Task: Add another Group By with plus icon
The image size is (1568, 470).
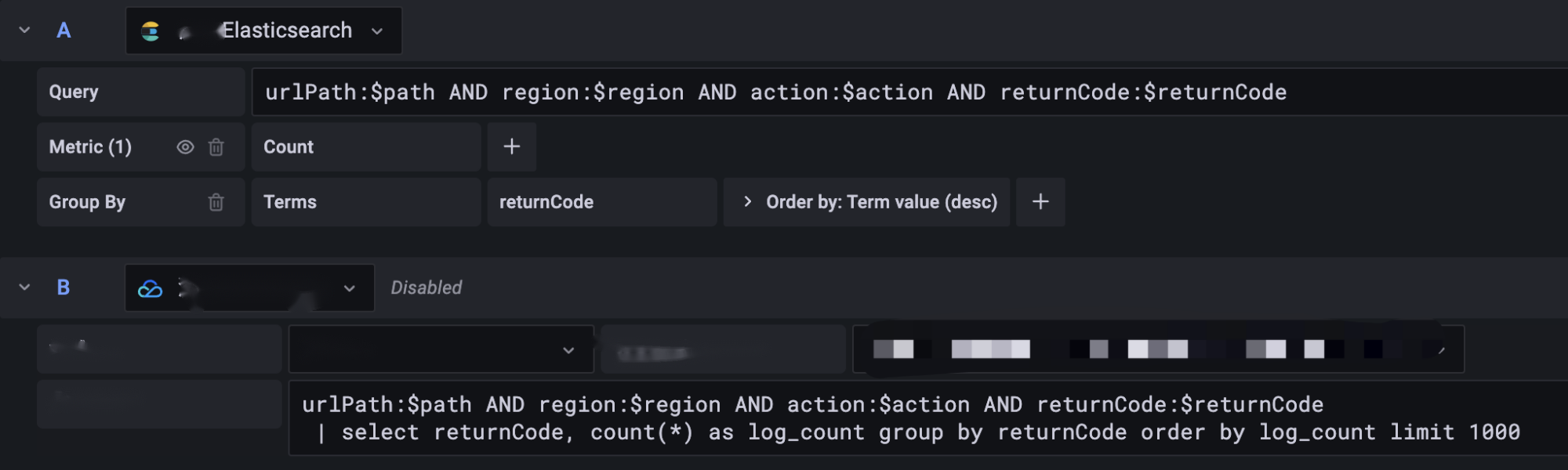Action: pos(1040,202)
